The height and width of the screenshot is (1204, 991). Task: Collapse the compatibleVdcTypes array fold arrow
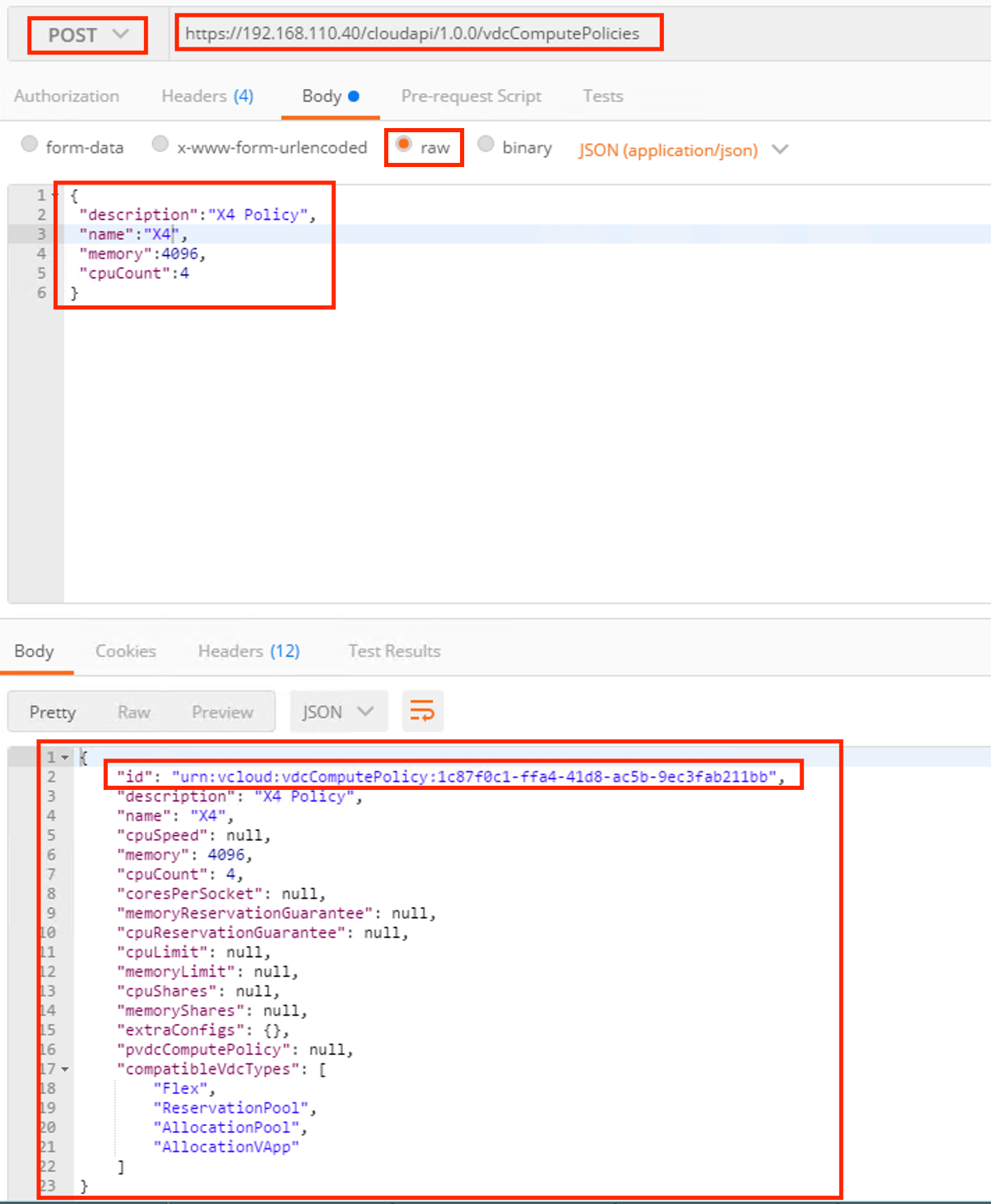(x=65, y=1069)
